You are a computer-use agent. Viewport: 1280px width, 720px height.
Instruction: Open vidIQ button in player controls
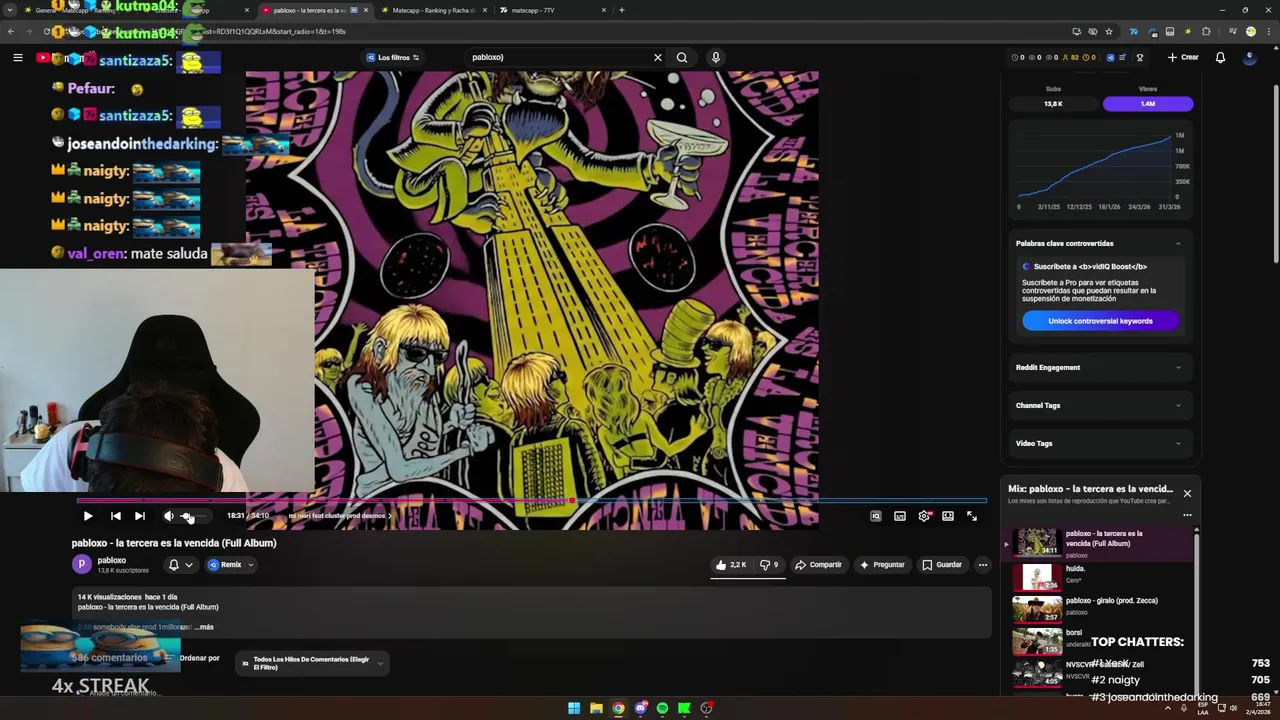876,516
